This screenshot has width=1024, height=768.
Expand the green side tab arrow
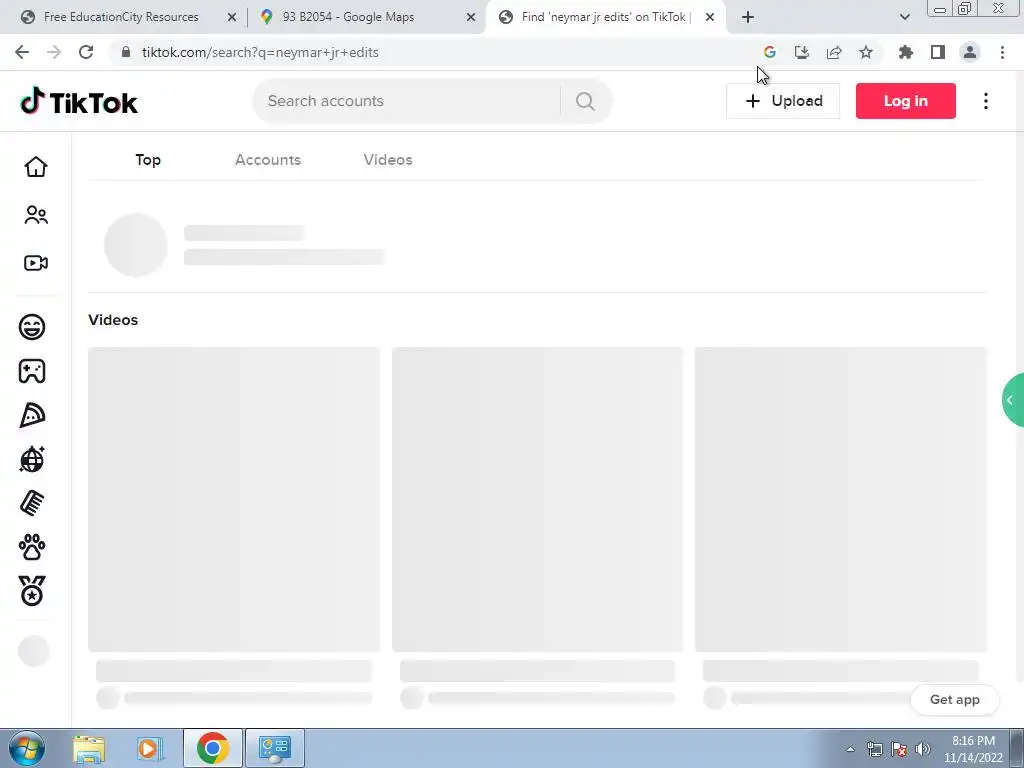point(1012,400)
